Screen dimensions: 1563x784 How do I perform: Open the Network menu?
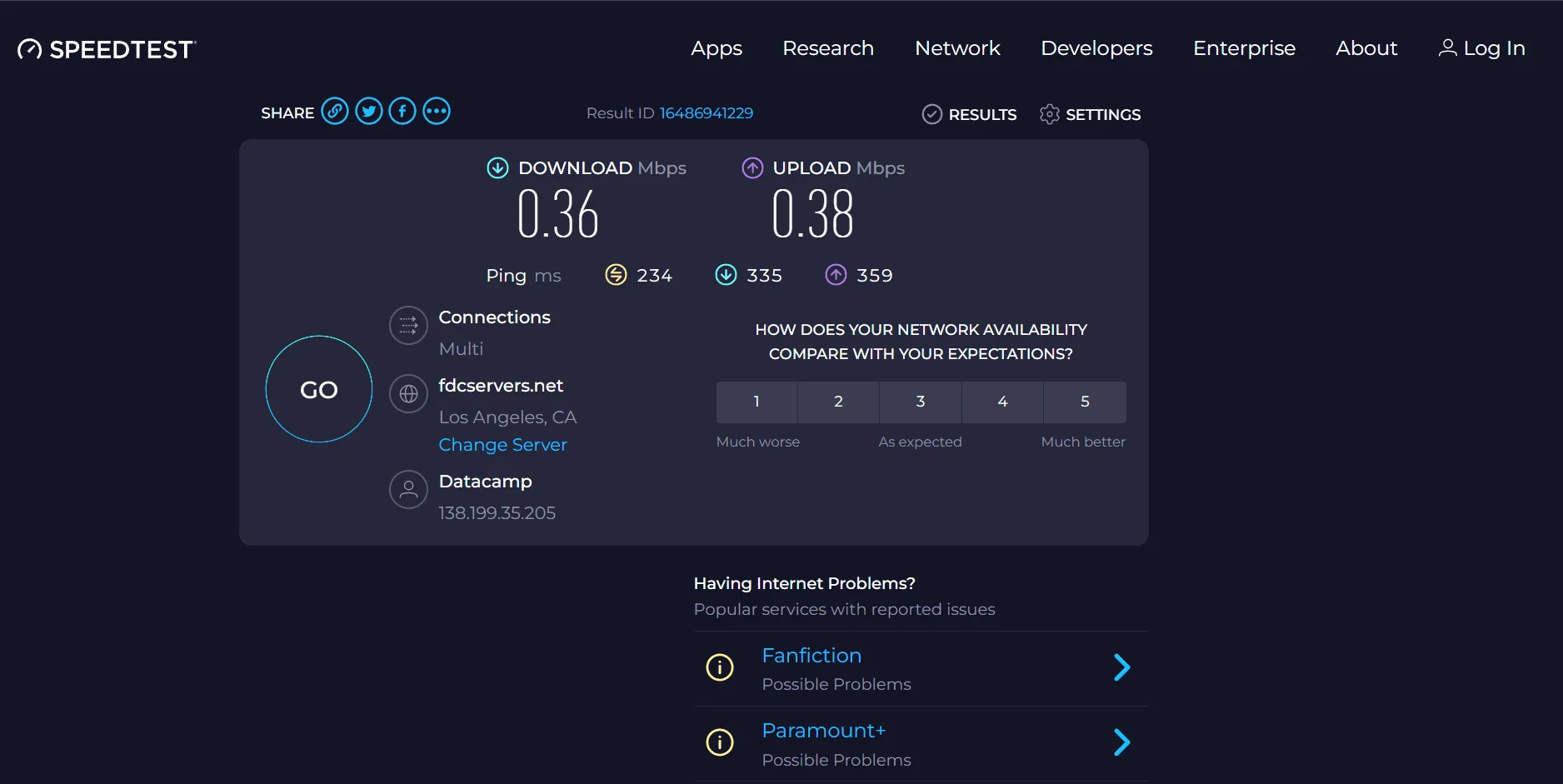pyautogui.click(x=957, y=48)
